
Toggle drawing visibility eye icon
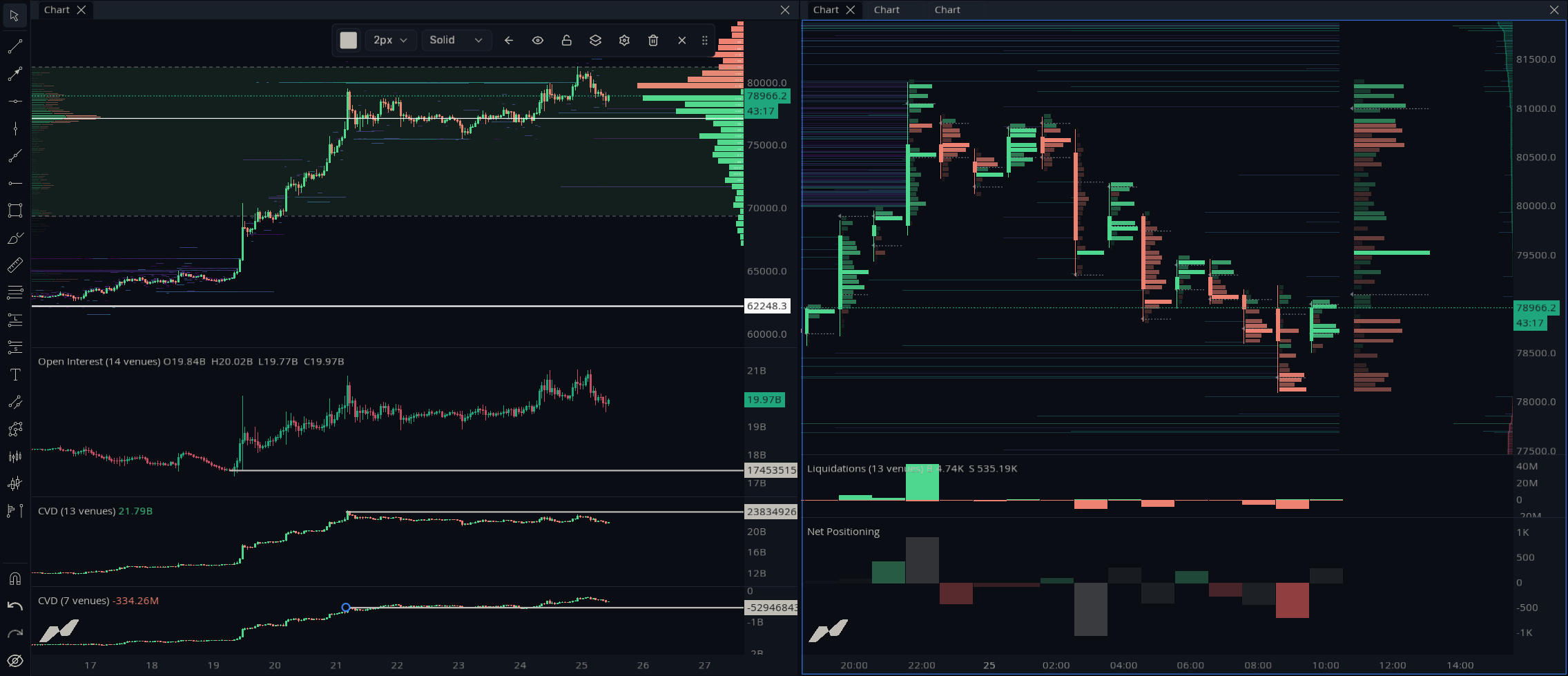[538, 40]
